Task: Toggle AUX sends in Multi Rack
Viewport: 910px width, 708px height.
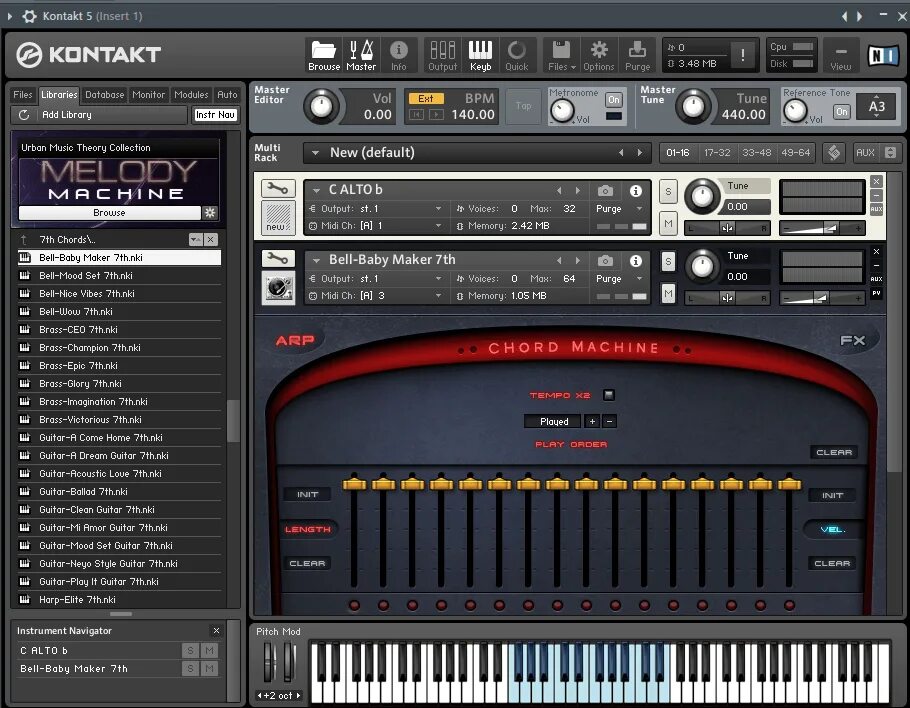Action: (865, 153)
